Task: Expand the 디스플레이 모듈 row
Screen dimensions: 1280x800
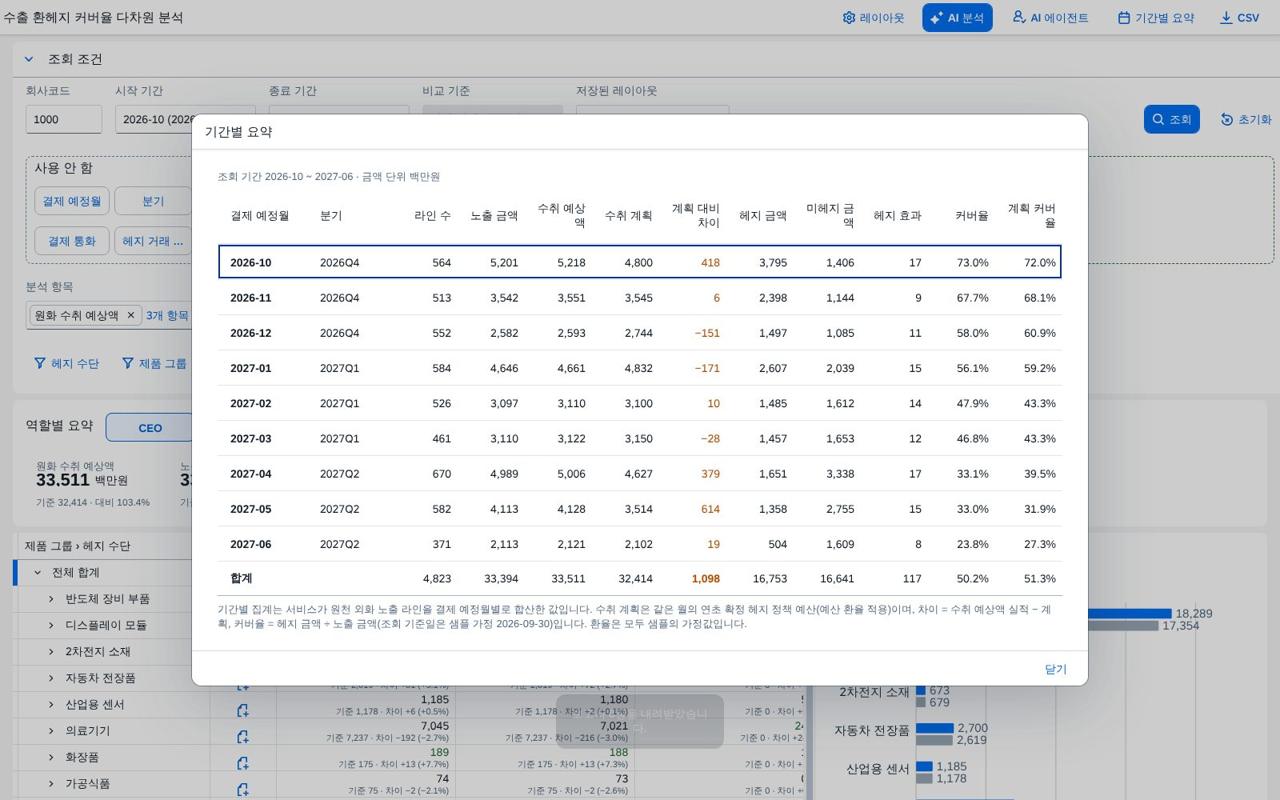Action: [51, 625]
